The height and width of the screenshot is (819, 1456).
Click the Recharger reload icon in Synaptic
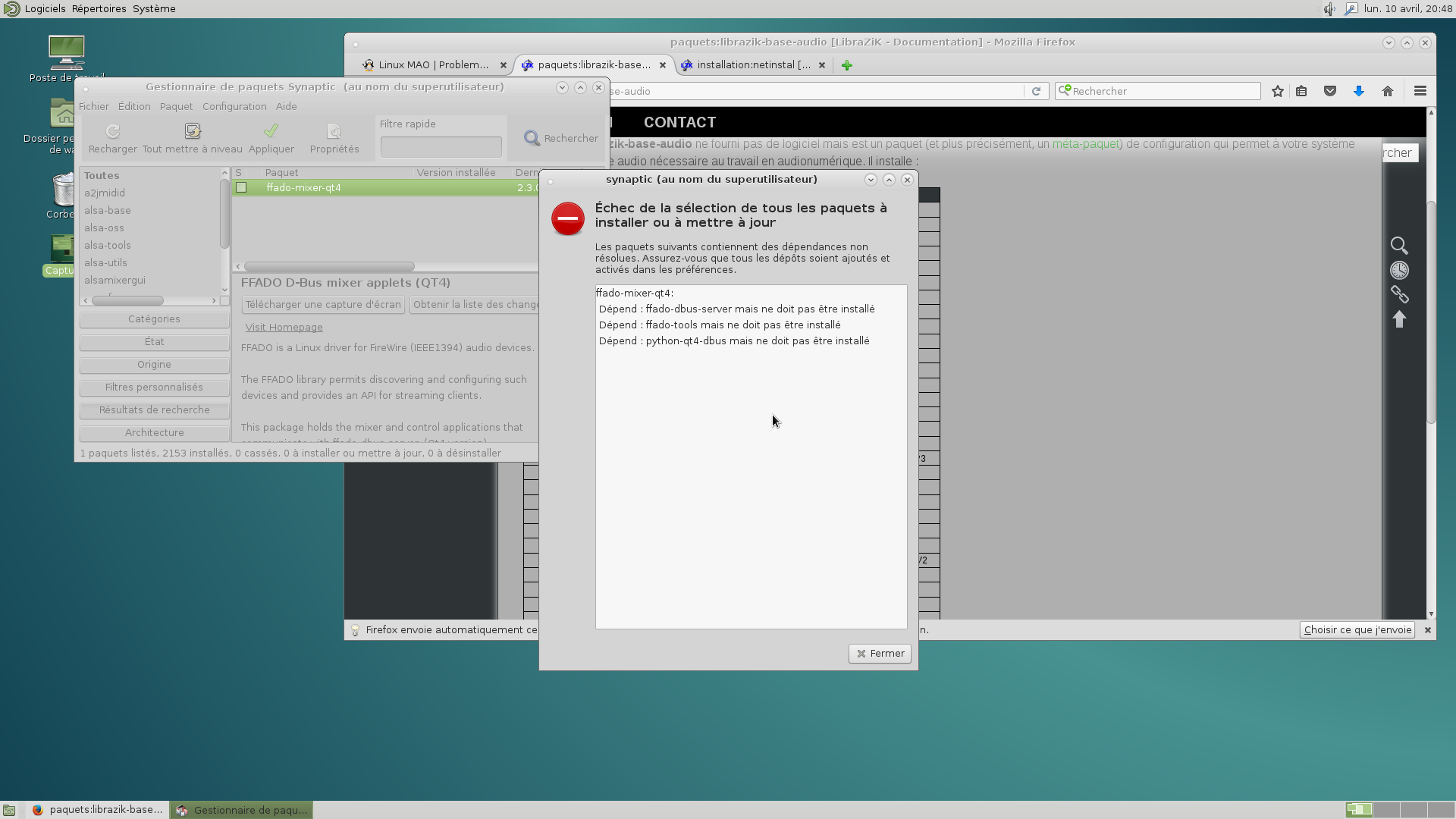pos(112,131)
